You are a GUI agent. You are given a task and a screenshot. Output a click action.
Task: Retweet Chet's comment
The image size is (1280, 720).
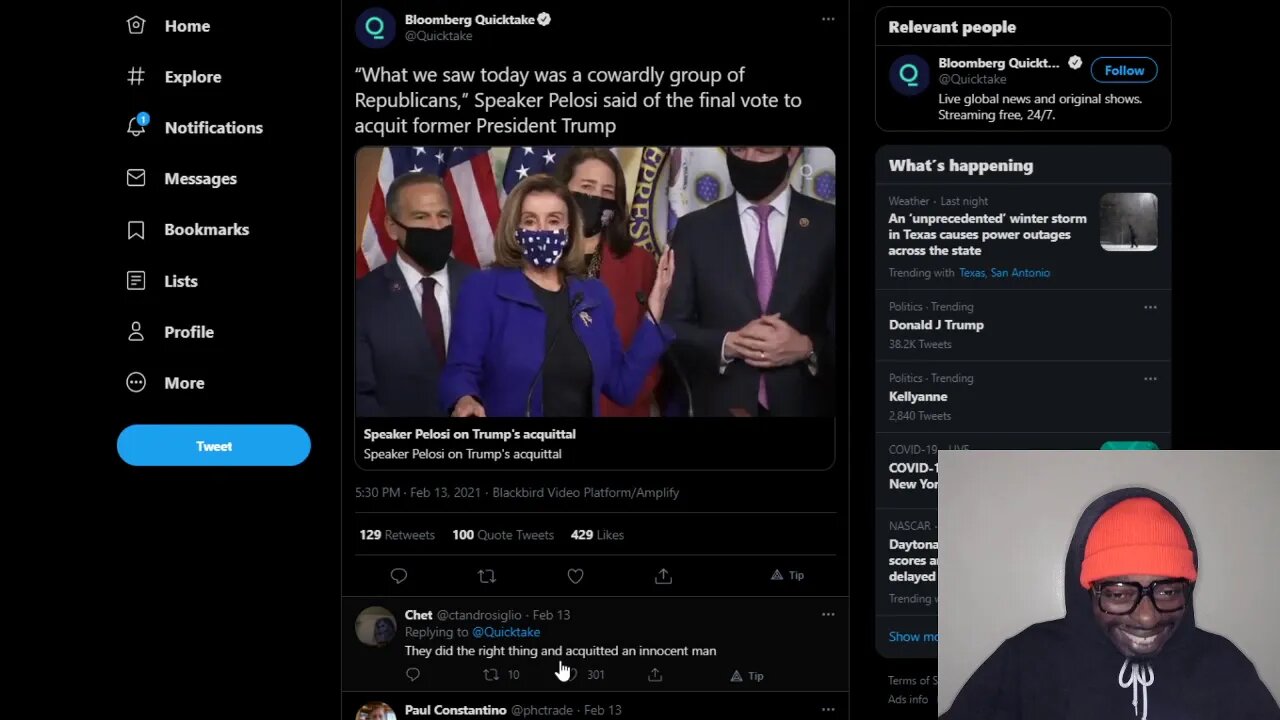491,675
